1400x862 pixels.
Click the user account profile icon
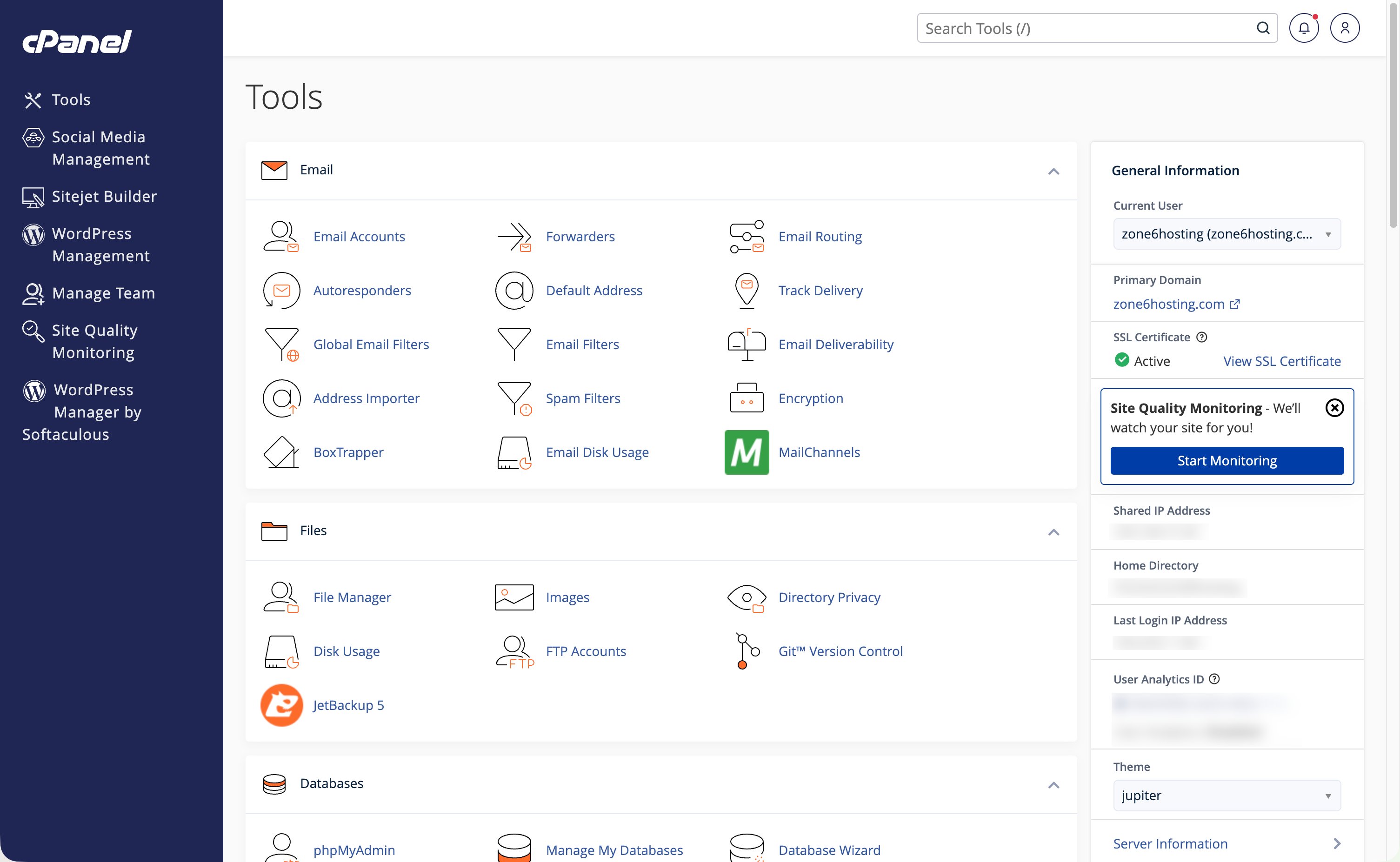point(1345,28)
